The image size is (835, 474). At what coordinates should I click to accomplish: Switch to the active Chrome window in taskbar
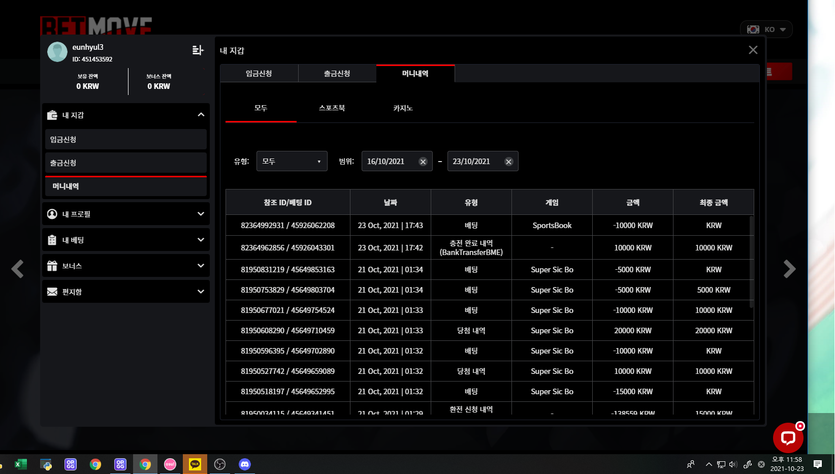pos(145,464)
